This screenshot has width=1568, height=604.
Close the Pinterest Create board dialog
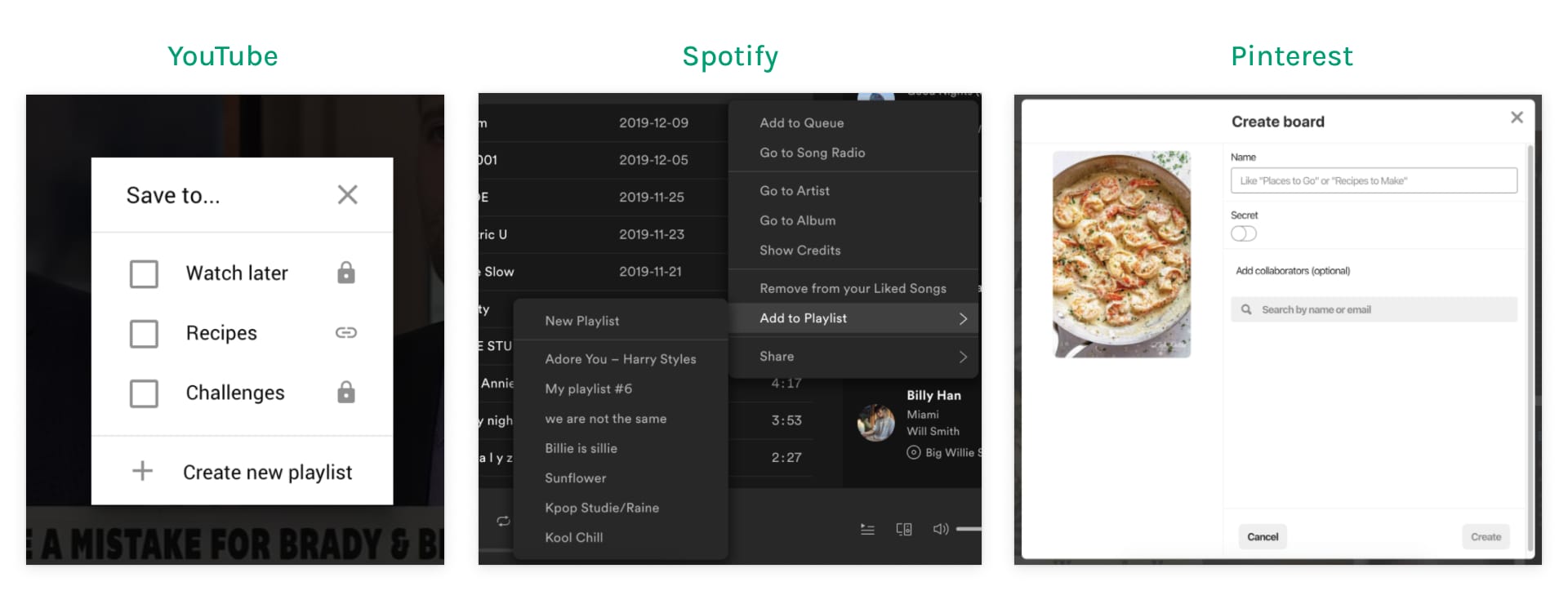pyautogui.click(x=1517, y=118)
